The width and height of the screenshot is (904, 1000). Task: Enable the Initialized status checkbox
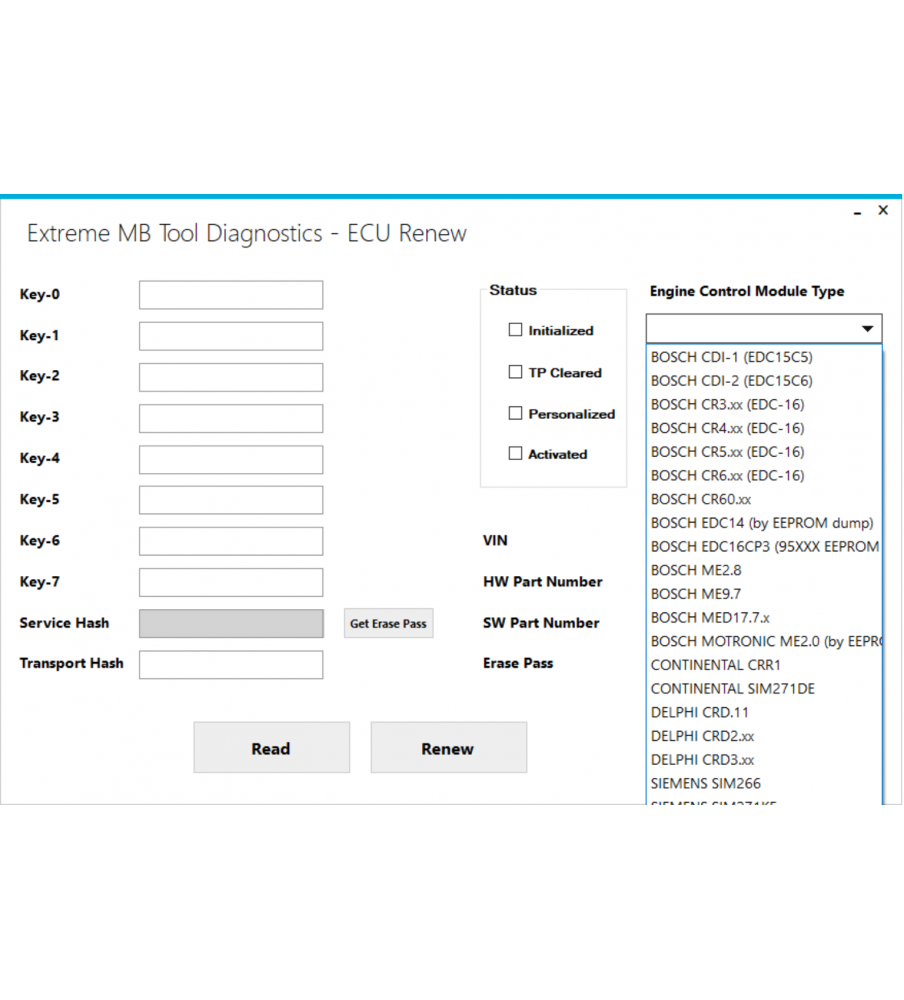[516, 329]
